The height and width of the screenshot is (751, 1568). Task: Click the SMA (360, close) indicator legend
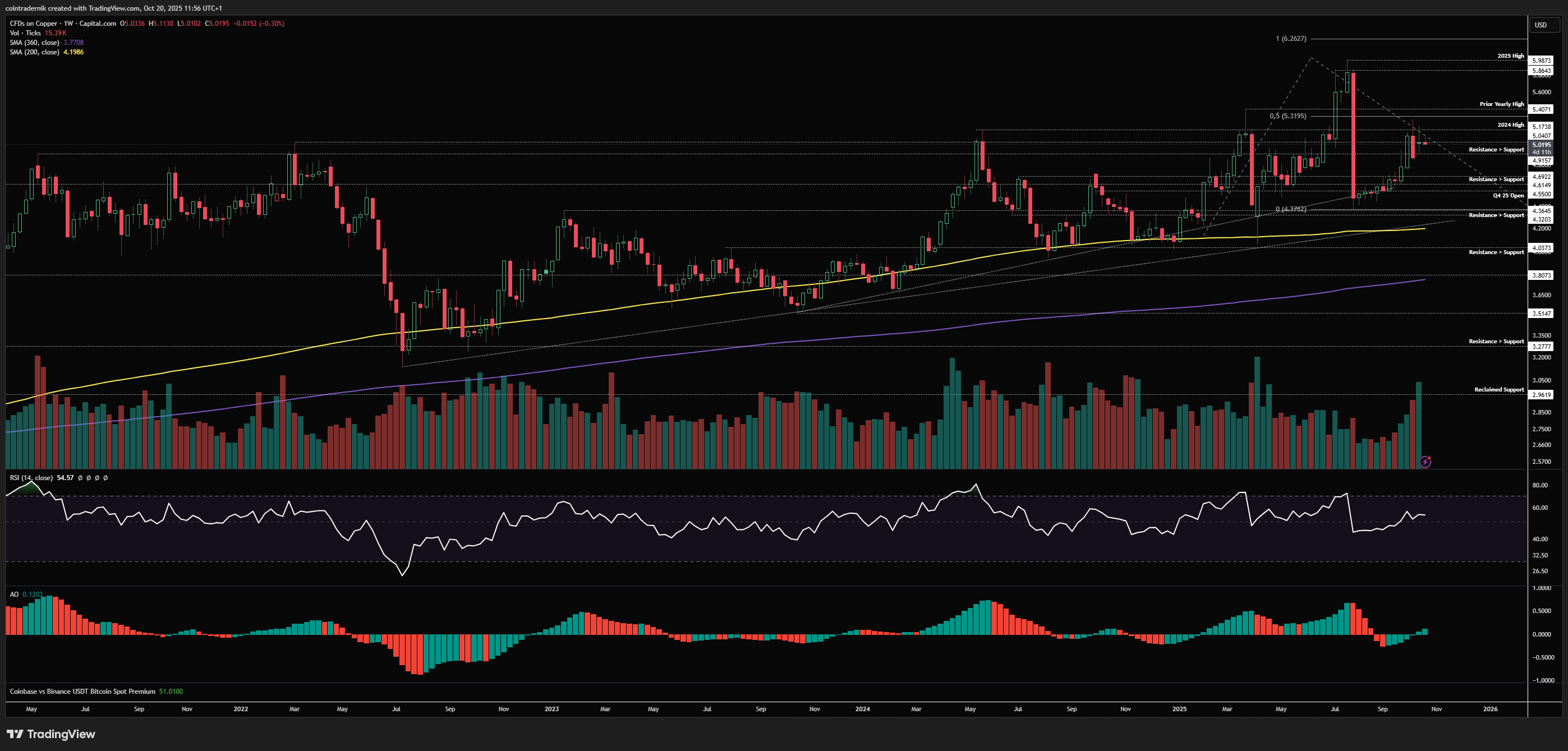[34, 43]
